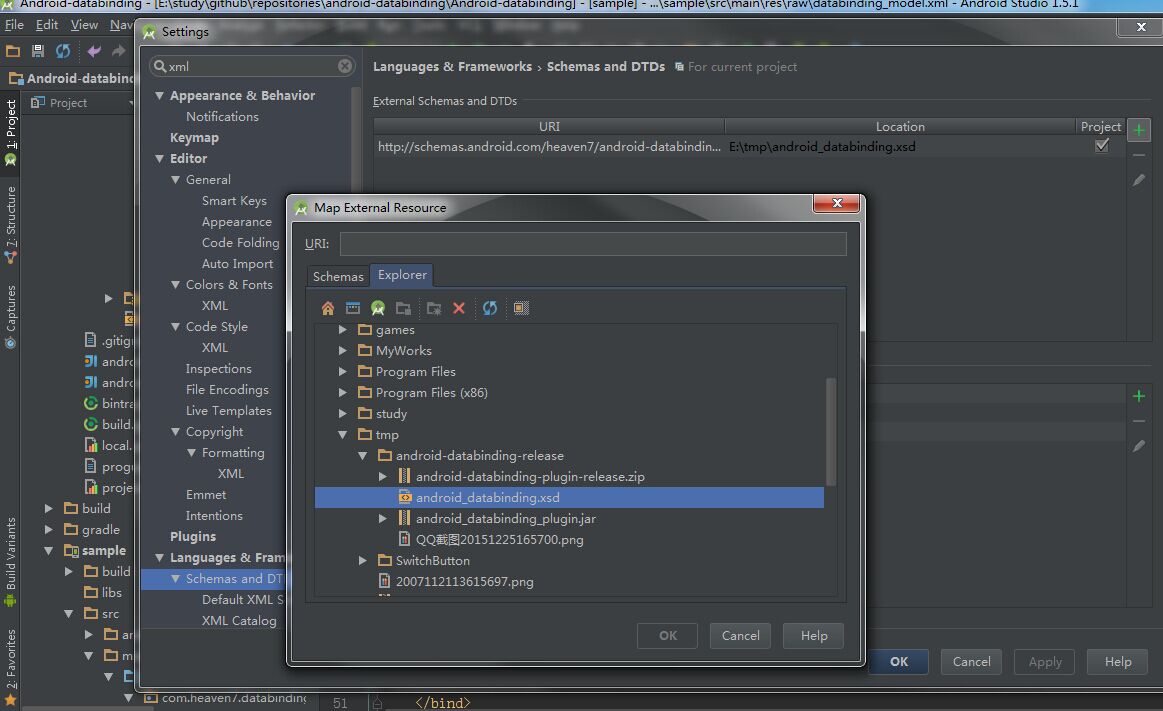The height and width of the screenshot is (711, 1163).
Task: Click the URI input field
Action: pyautogui.click(x=593, y=243)
